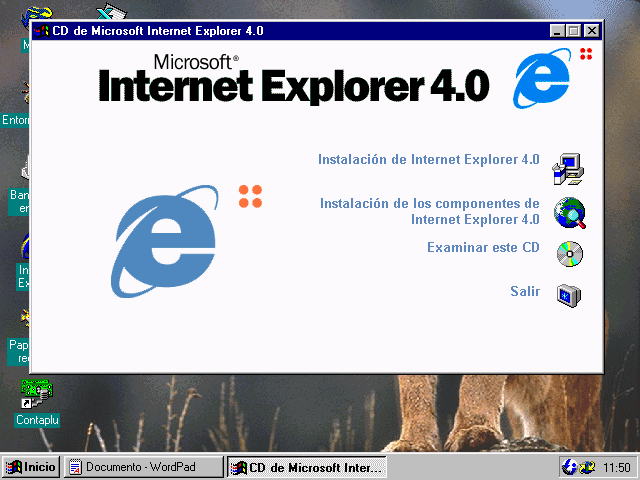
Task: Click the yellow-blue system tray icon
Action: point(587,467)
